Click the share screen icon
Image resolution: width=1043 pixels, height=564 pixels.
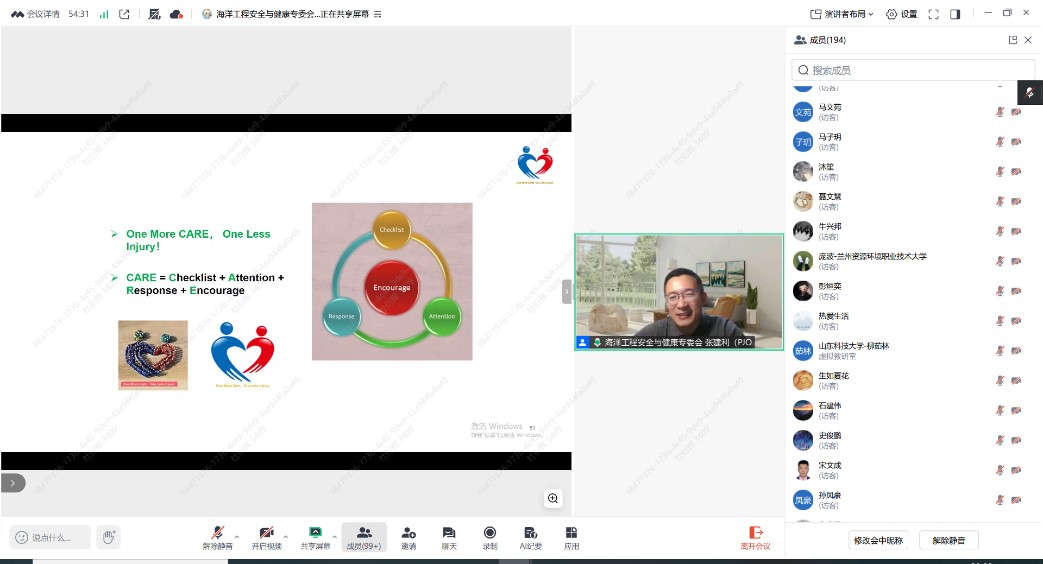tap(315, 534)
